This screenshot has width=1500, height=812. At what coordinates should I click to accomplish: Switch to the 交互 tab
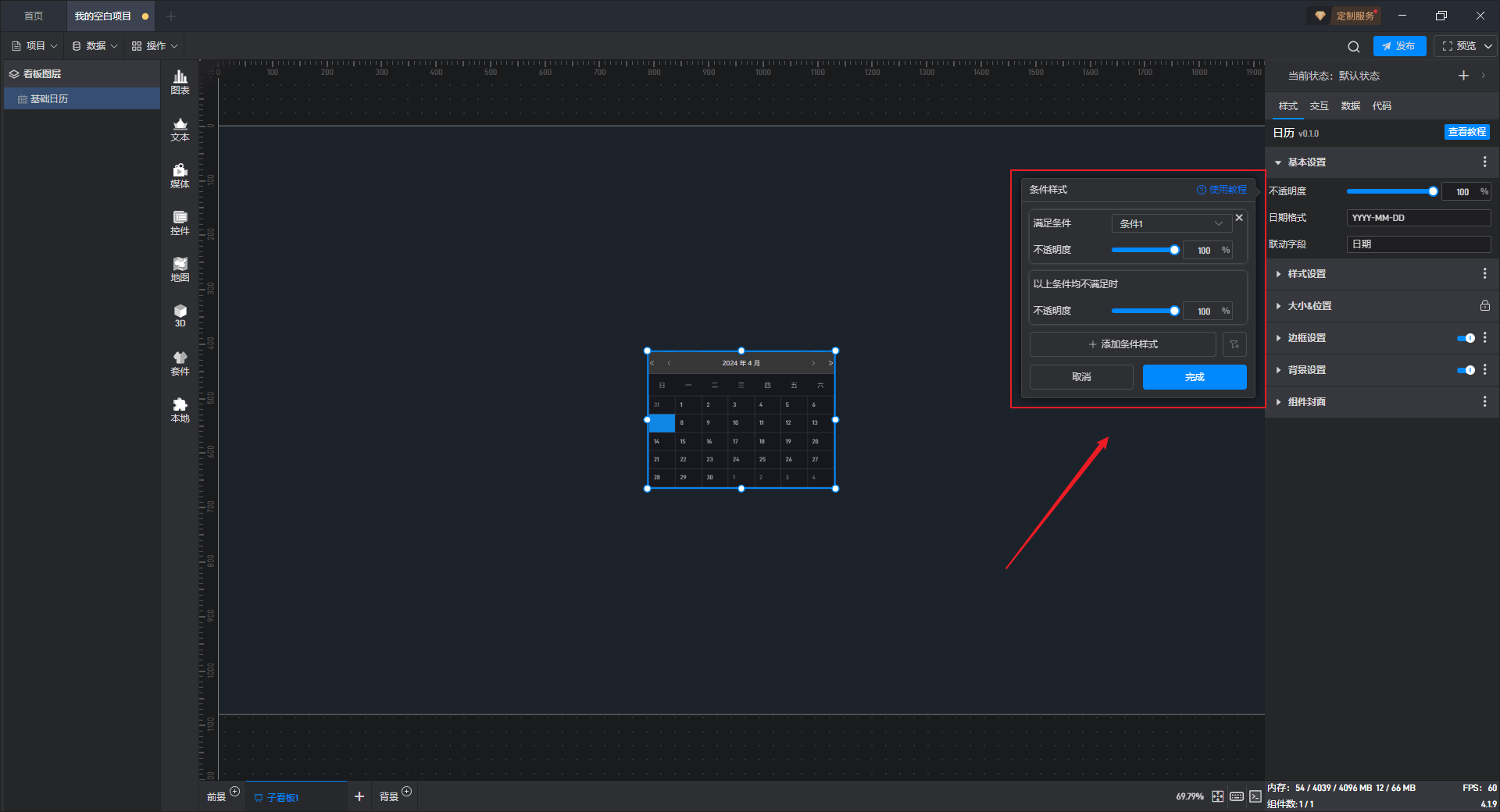pyautogui.click(x=1319, y=106)
